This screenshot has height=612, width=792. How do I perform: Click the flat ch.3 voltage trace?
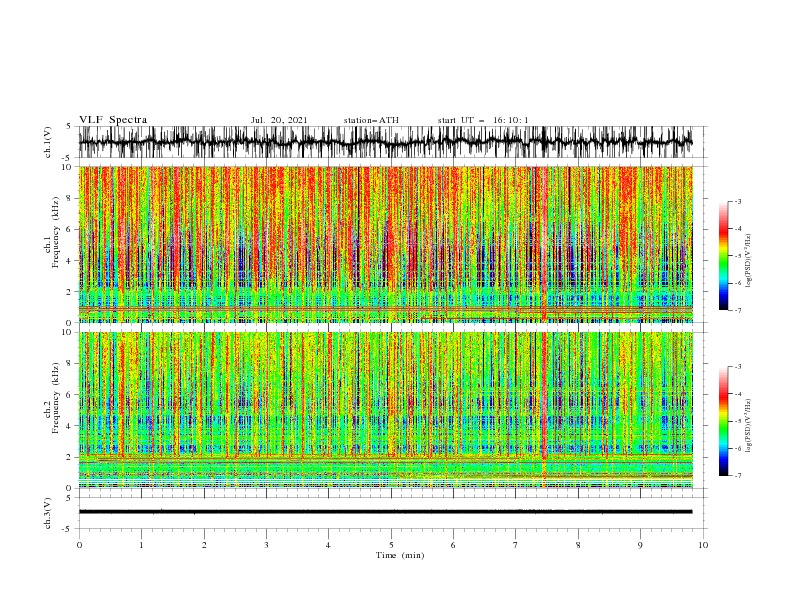tap(385, 512)
